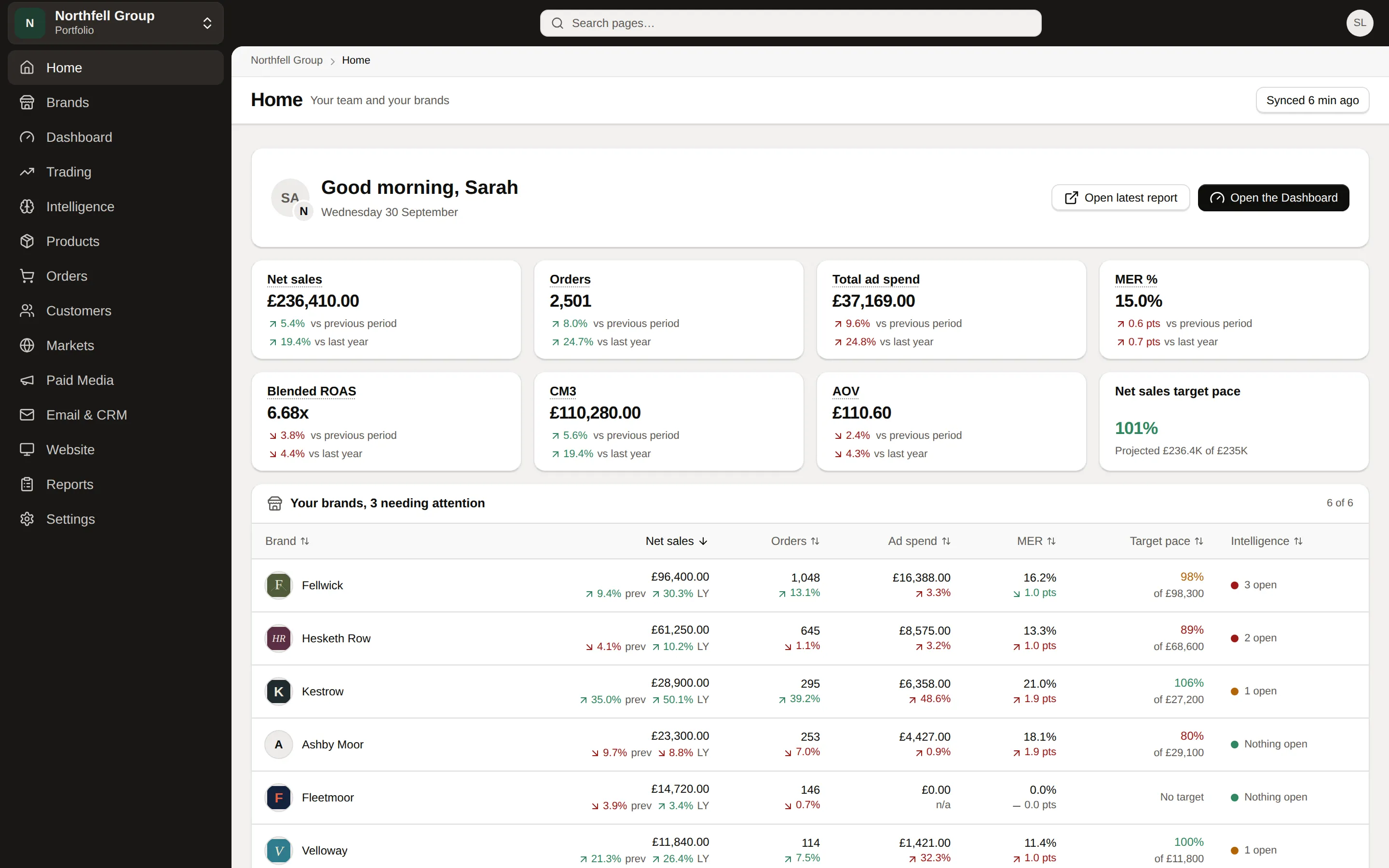
Task: Sort table by Orders column
Action: (x=795, y=541)
